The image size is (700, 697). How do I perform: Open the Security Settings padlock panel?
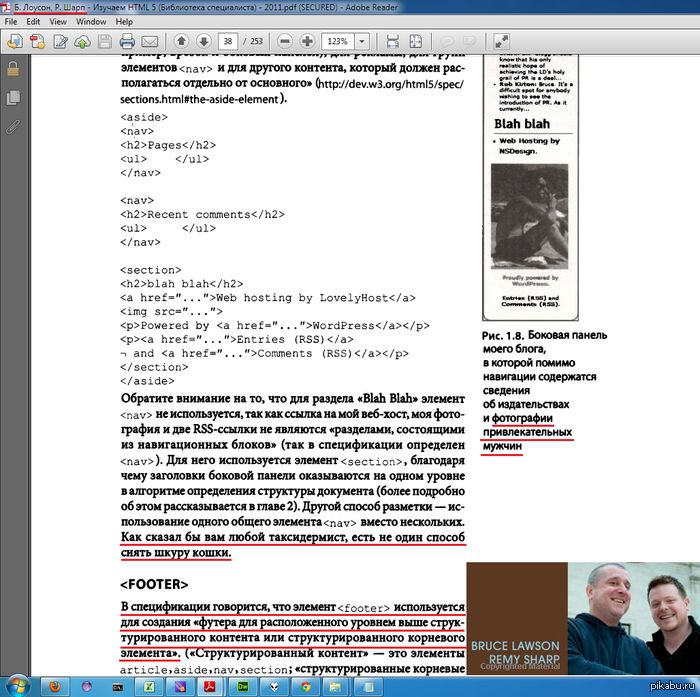point(13,70)
